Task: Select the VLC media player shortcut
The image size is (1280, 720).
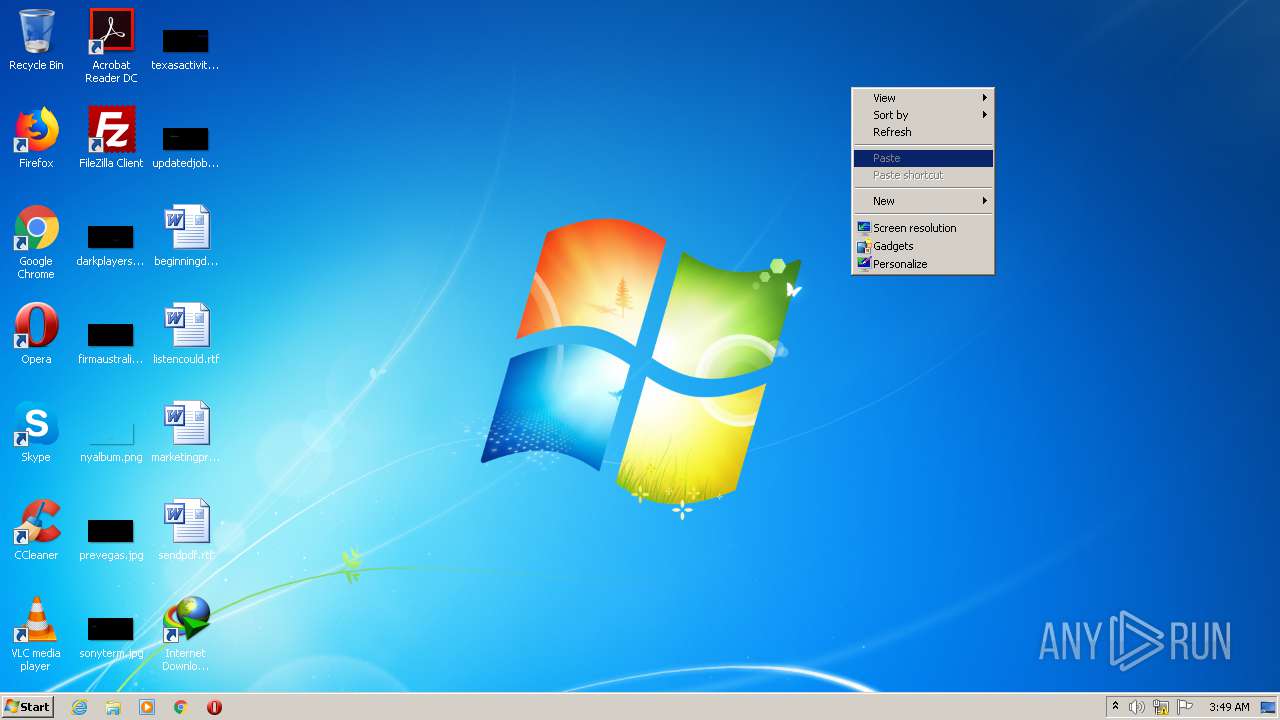Action: point(36,634)
